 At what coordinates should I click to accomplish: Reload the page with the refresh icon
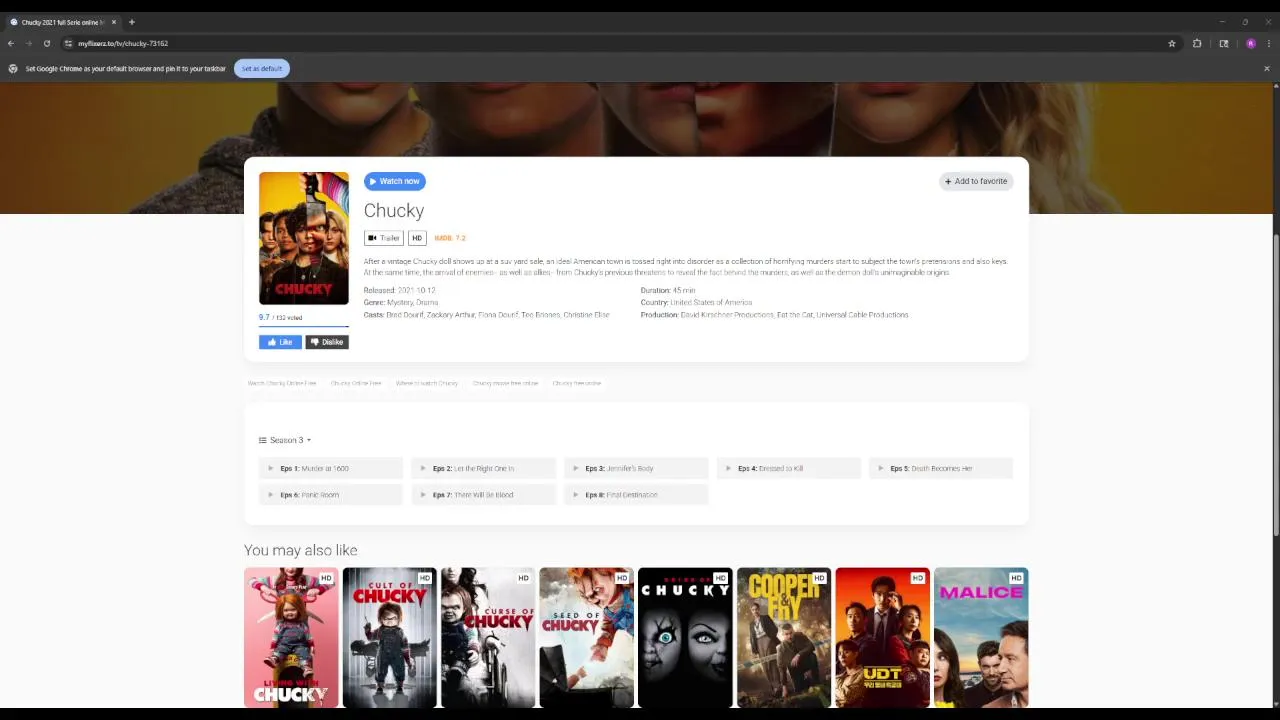46,44
